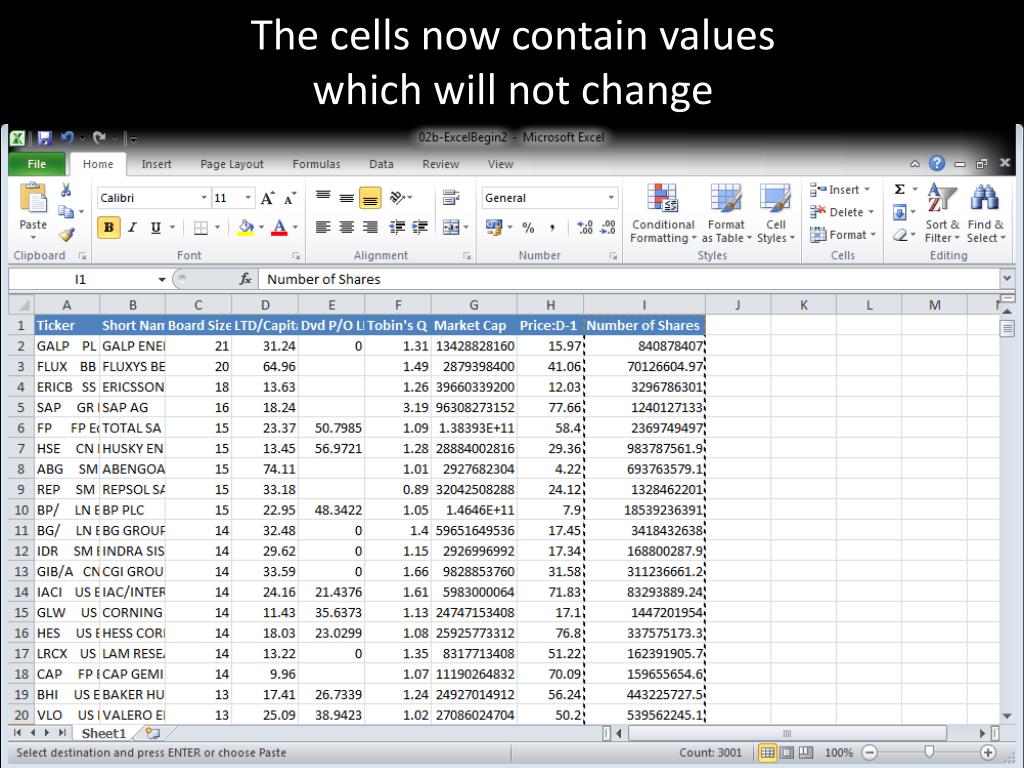Switch to the Insert ribbon tab
The width and height of the screenshot is (1024, 768).
click(157, 164)
